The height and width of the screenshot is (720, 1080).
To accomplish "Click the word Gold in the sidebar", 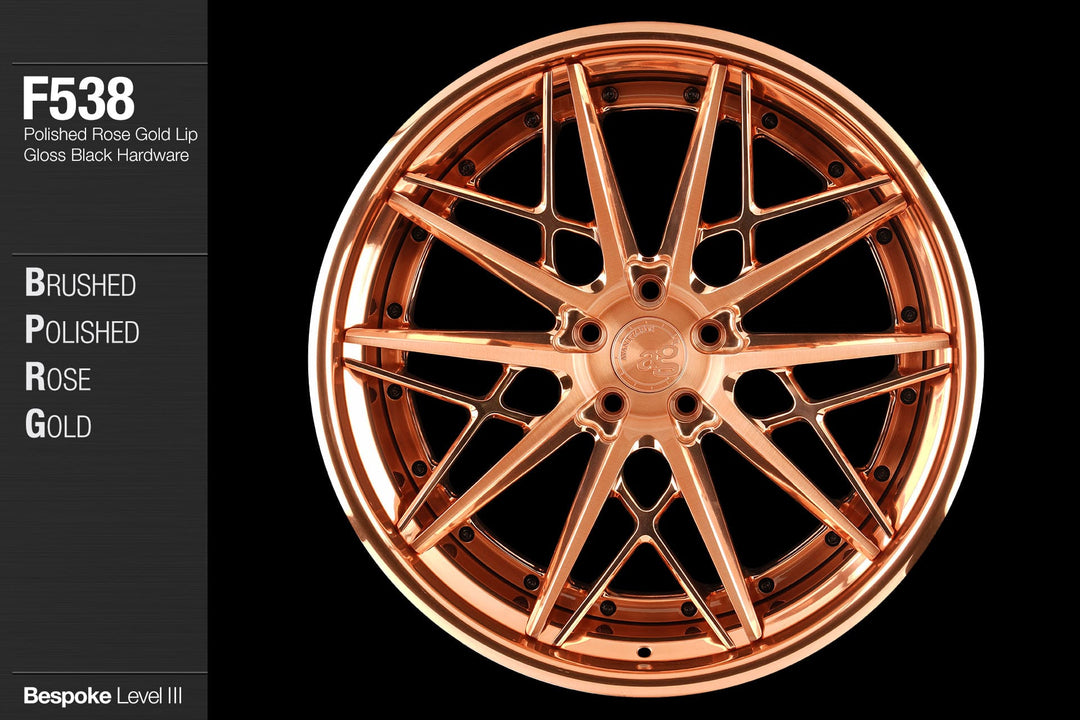I will [58, 425].
